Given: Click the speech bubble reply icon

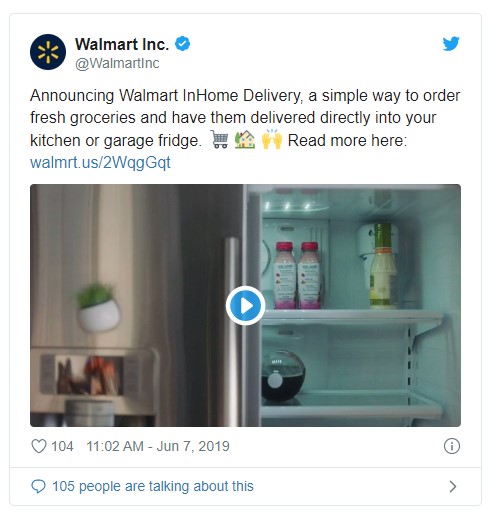Looking at the screenshot, I should click(x=38, y=486).
